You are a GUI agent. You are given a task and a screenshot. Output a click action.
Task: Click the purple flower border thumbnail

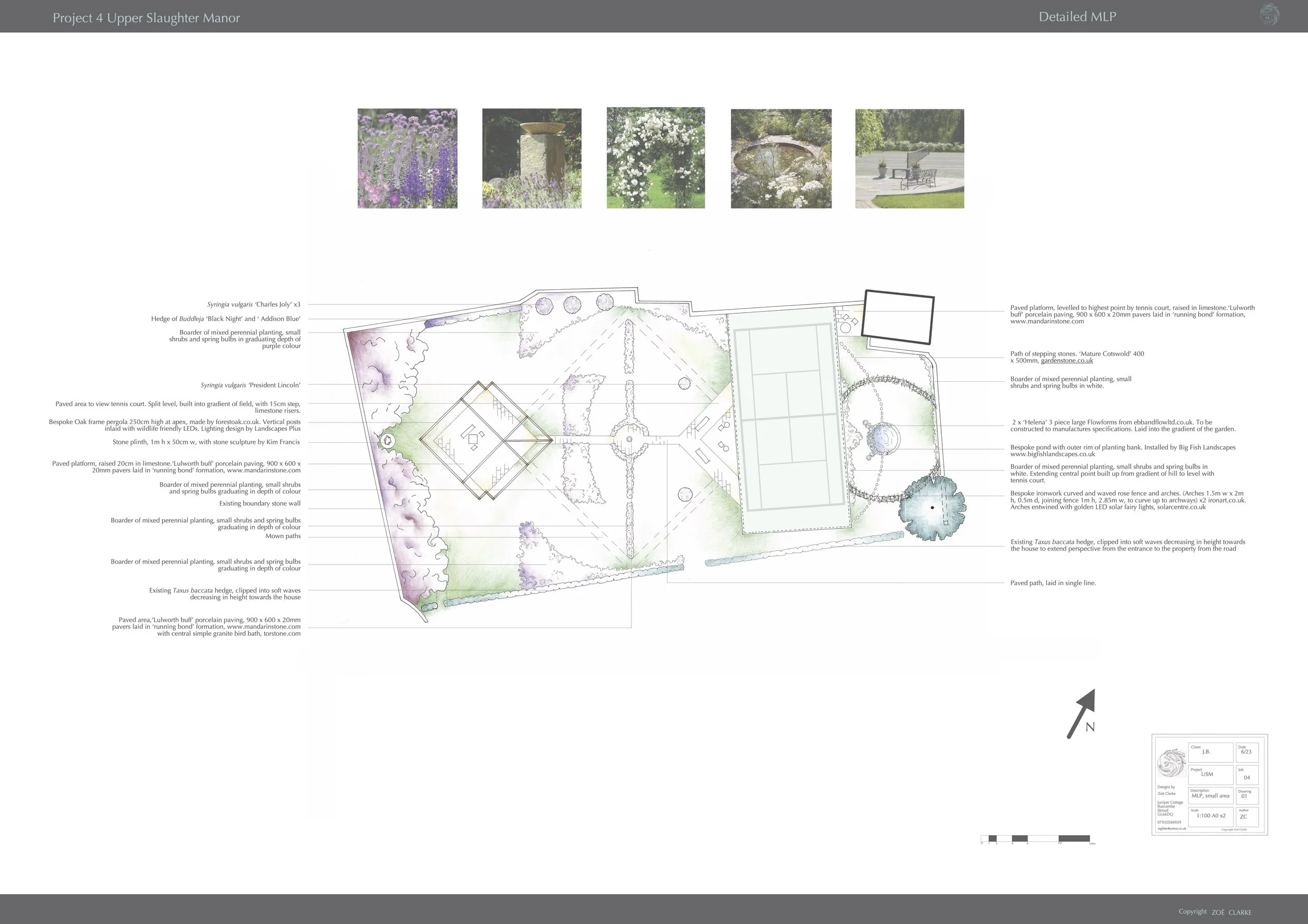408,158
